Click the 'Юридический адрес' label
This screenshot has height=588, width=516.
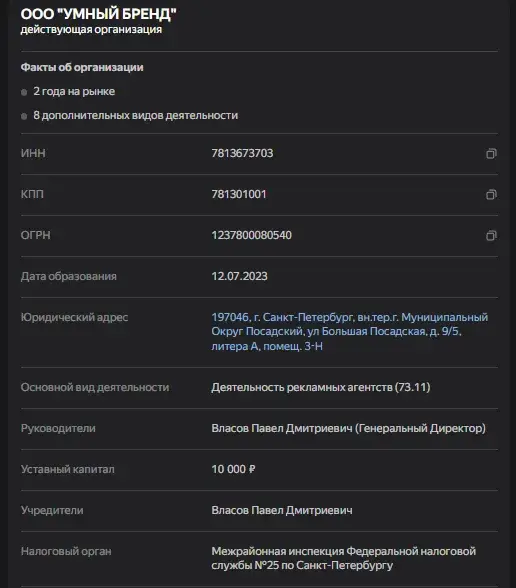pos(74,318)
